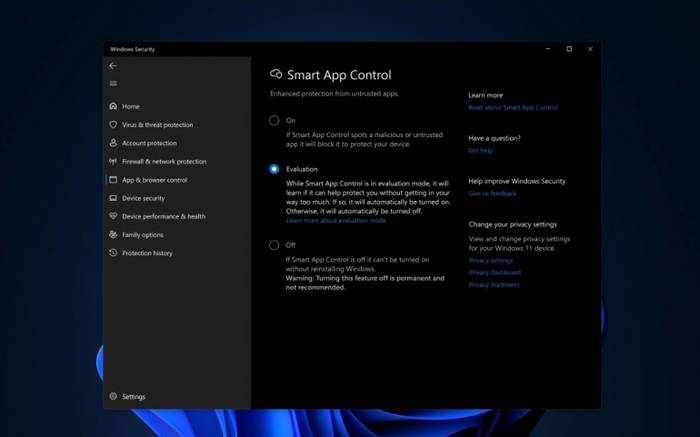Select the Evaluation radio button

(274, 169)
